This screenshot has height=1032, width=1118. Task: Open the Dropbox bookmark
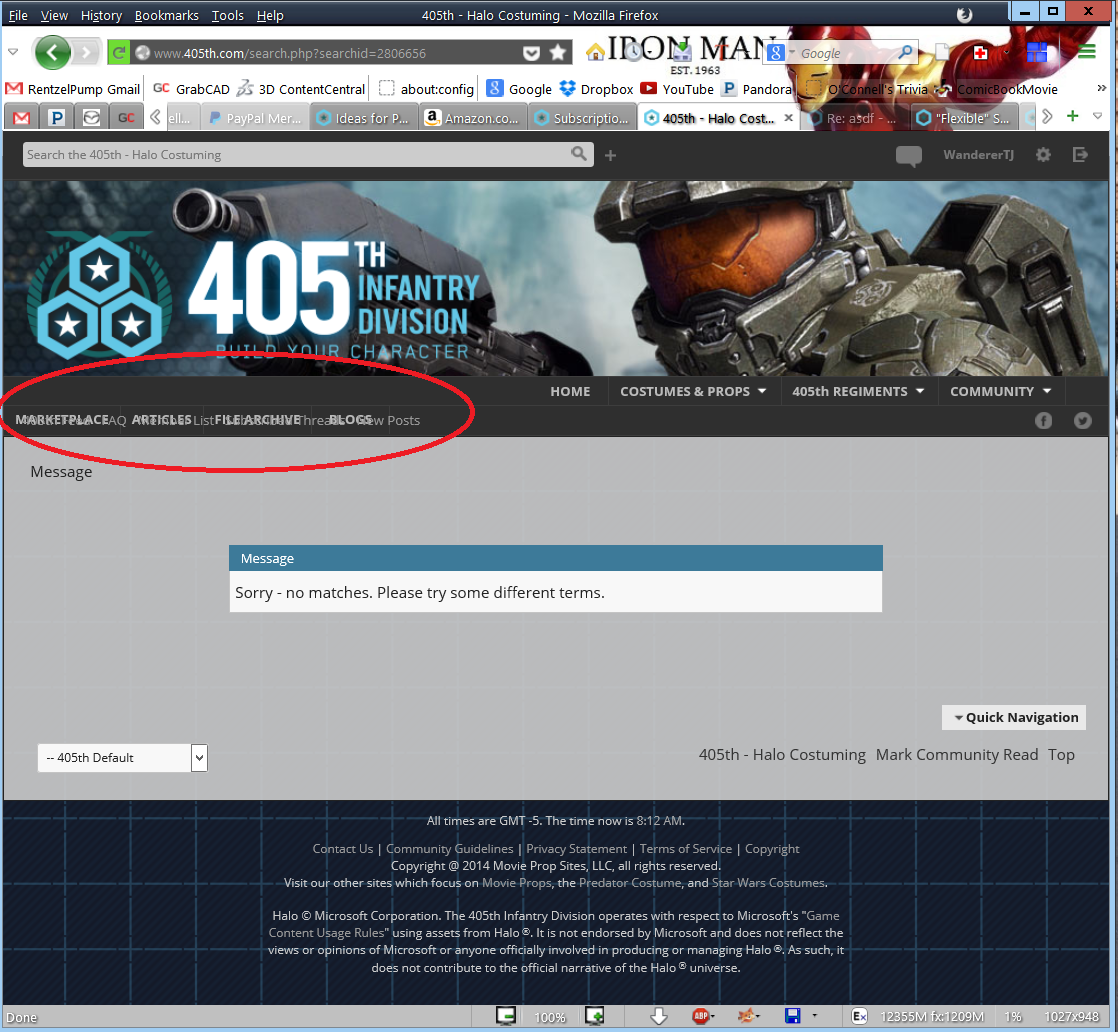(596, 89)
